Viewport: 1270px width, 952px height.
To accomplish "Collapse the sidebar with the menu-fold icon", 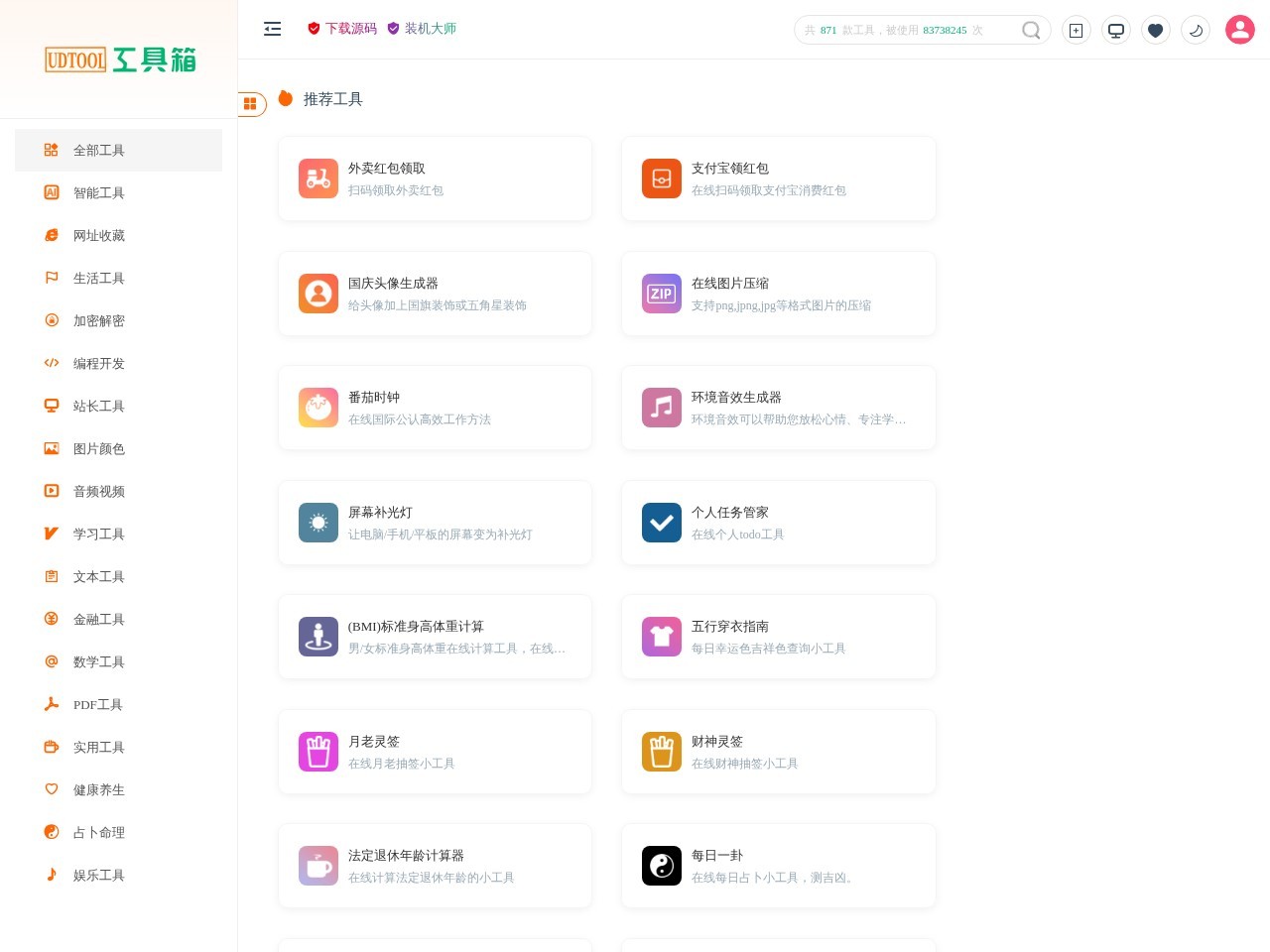I will 272,29.
